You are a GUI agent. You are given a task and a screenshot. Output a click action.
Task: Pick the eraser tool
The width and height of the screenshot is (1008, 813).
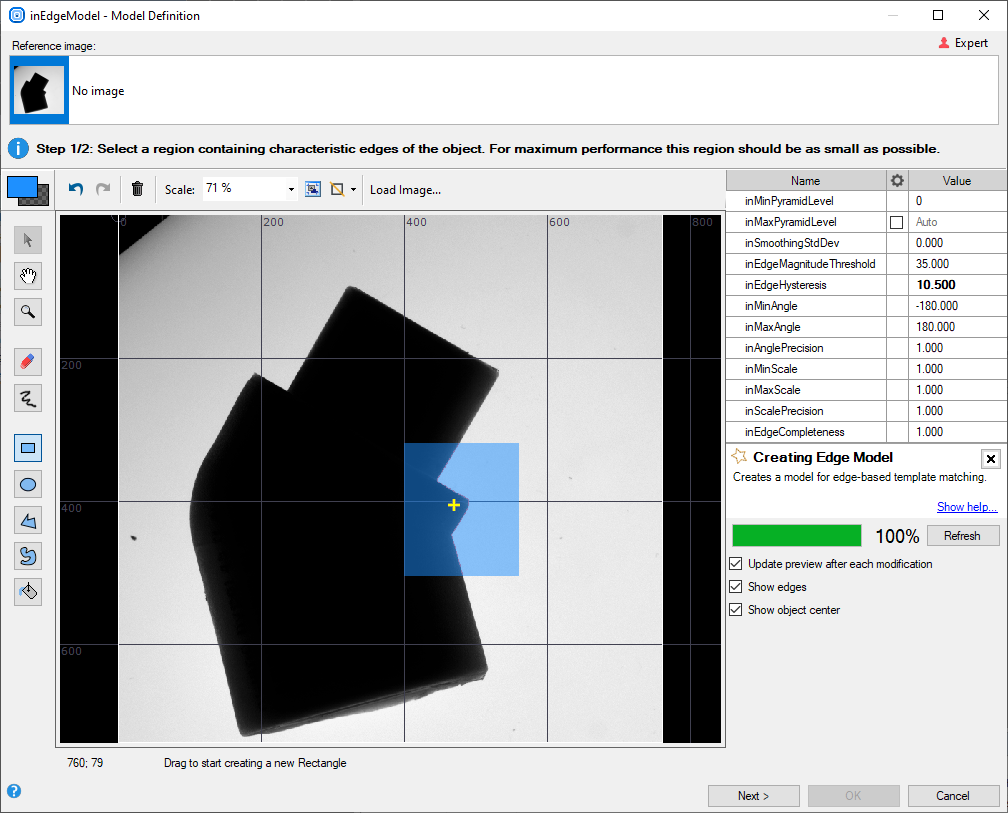tap(28, 362)
